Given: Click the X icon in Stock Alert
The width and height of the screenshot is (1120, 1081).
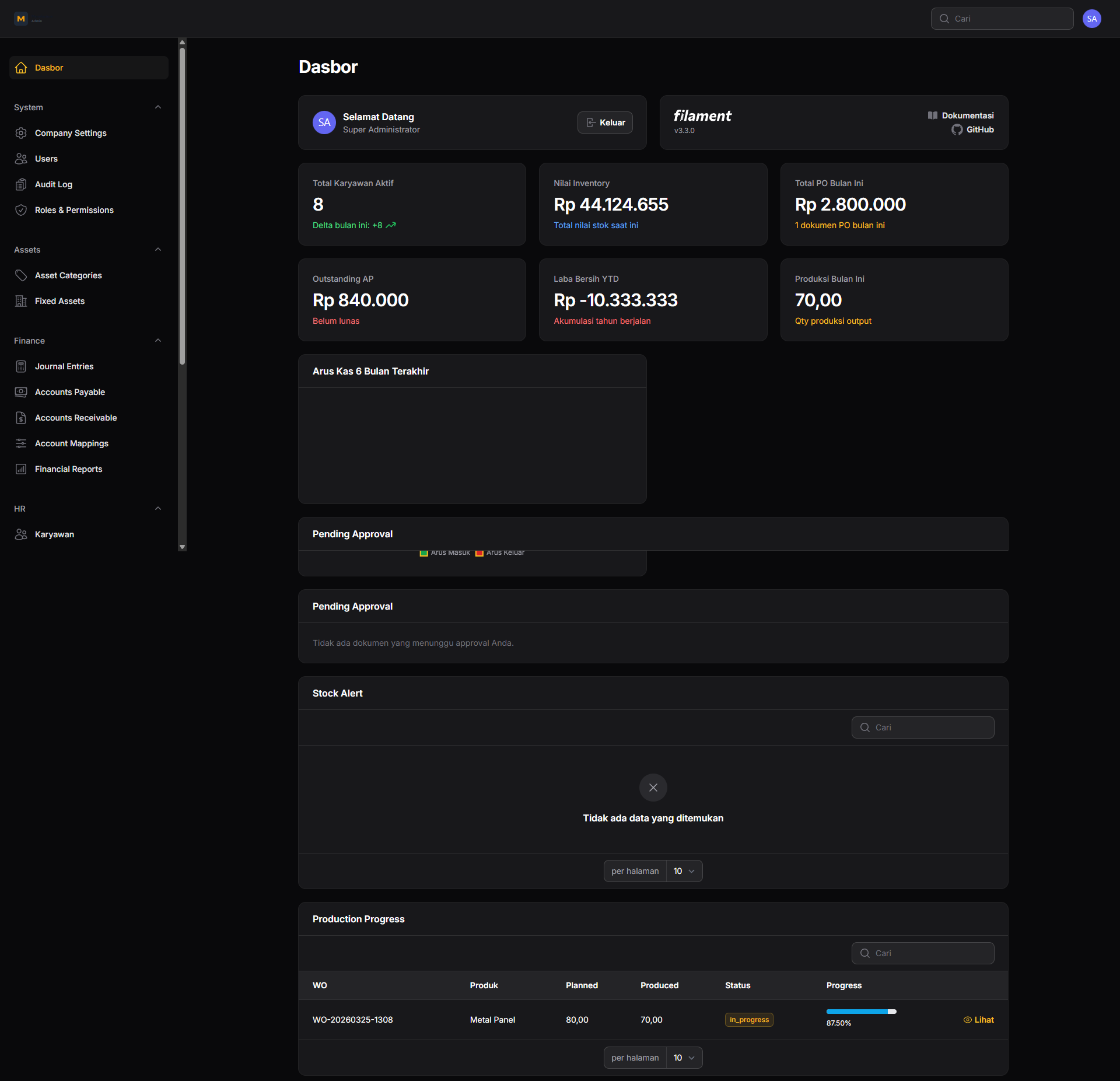Looking at the screenshot, I should click(x=653, y=788).
